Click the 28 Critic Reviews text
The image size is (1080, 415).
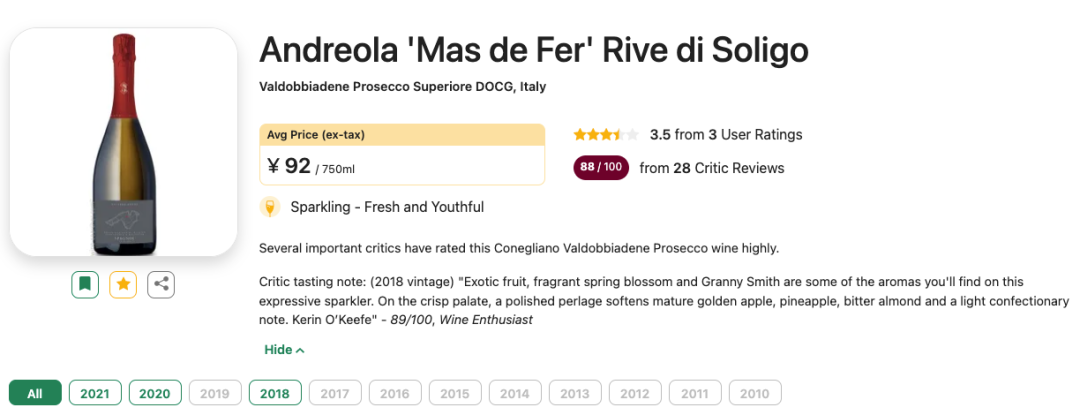(729, 168)
